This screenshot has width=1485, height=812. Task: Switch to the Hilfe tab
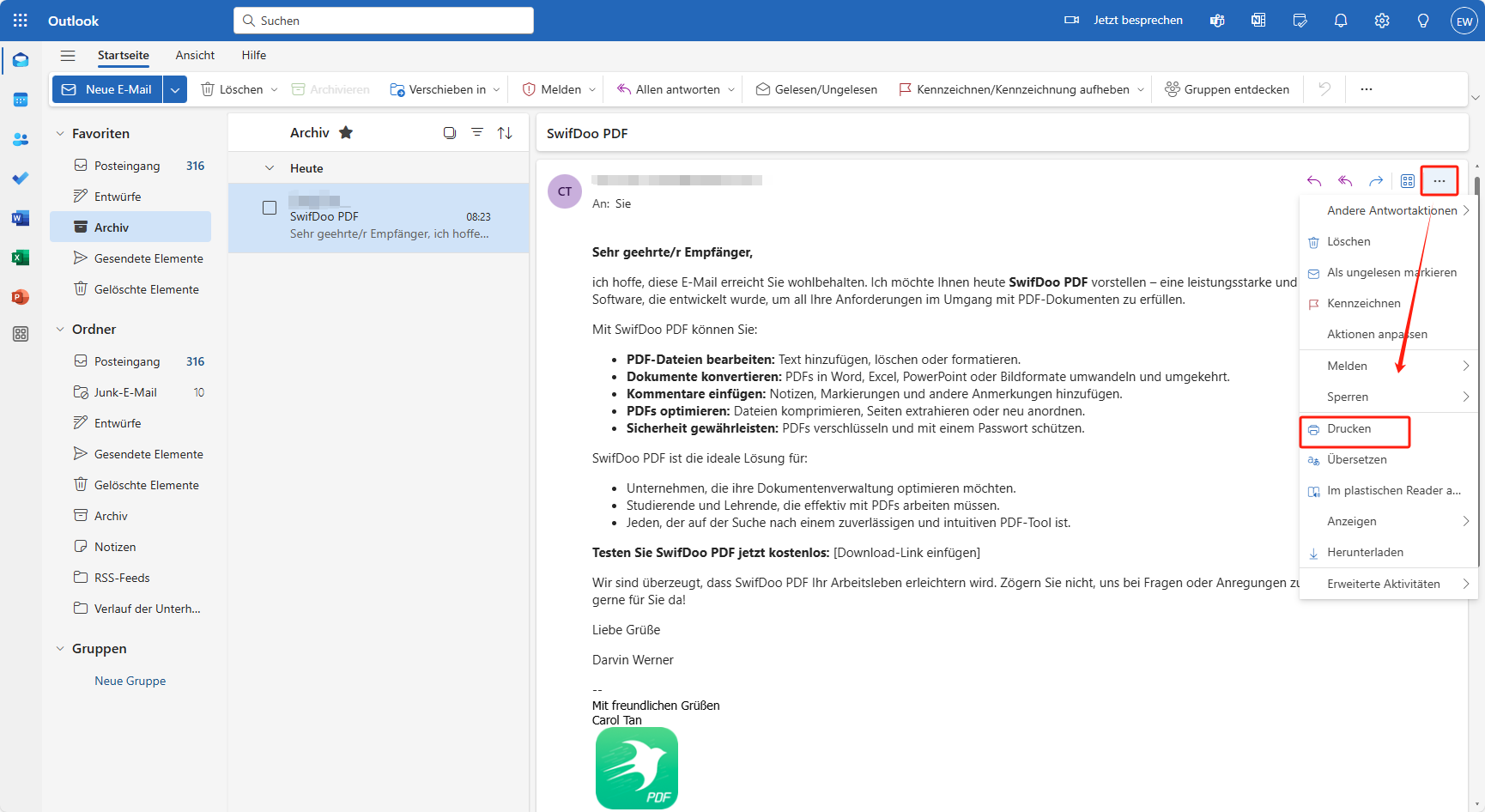coord(254,55)
